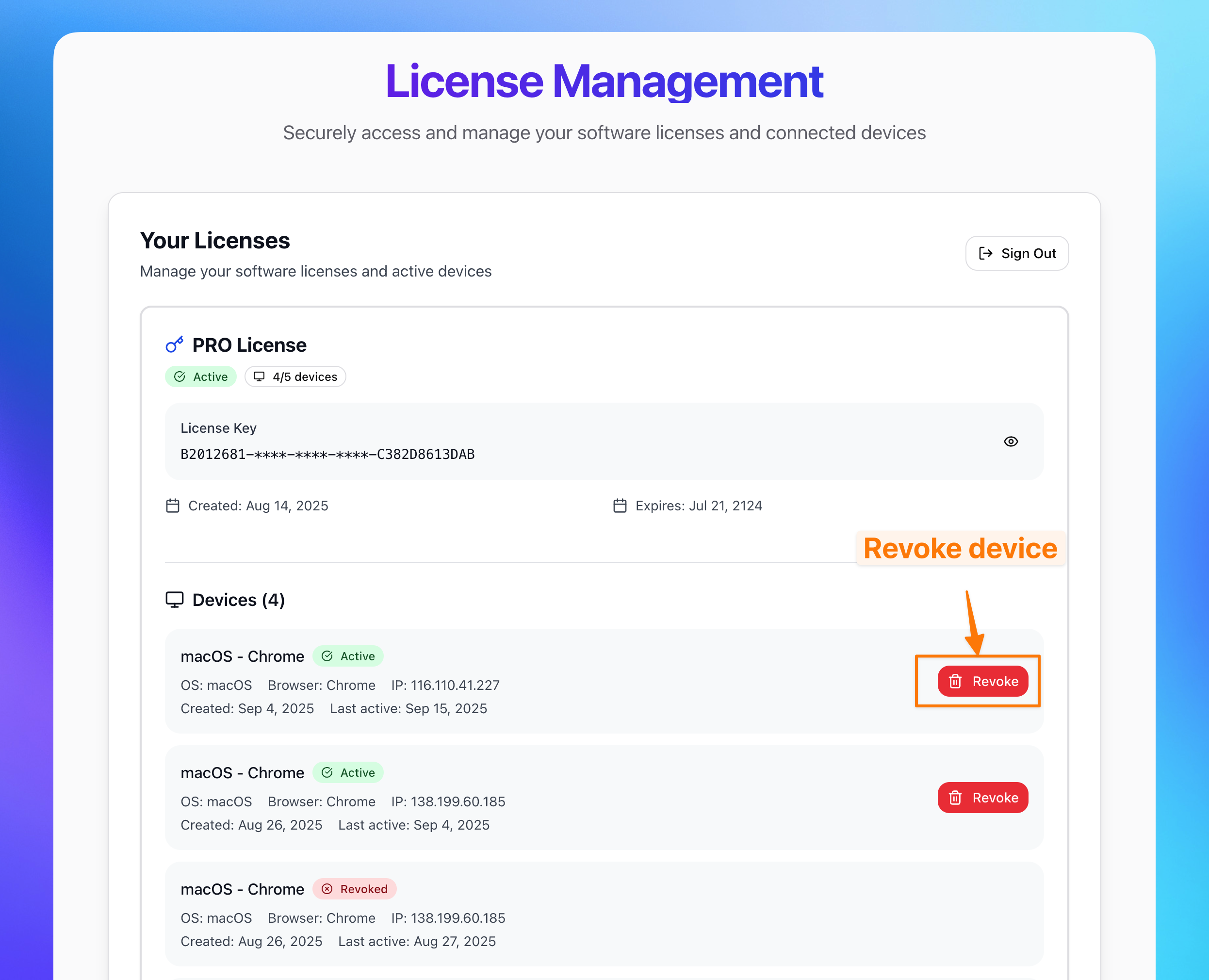Click the License Management title
The width and height of the screenshot is (1209, 980).
click(x=604, y=82)
